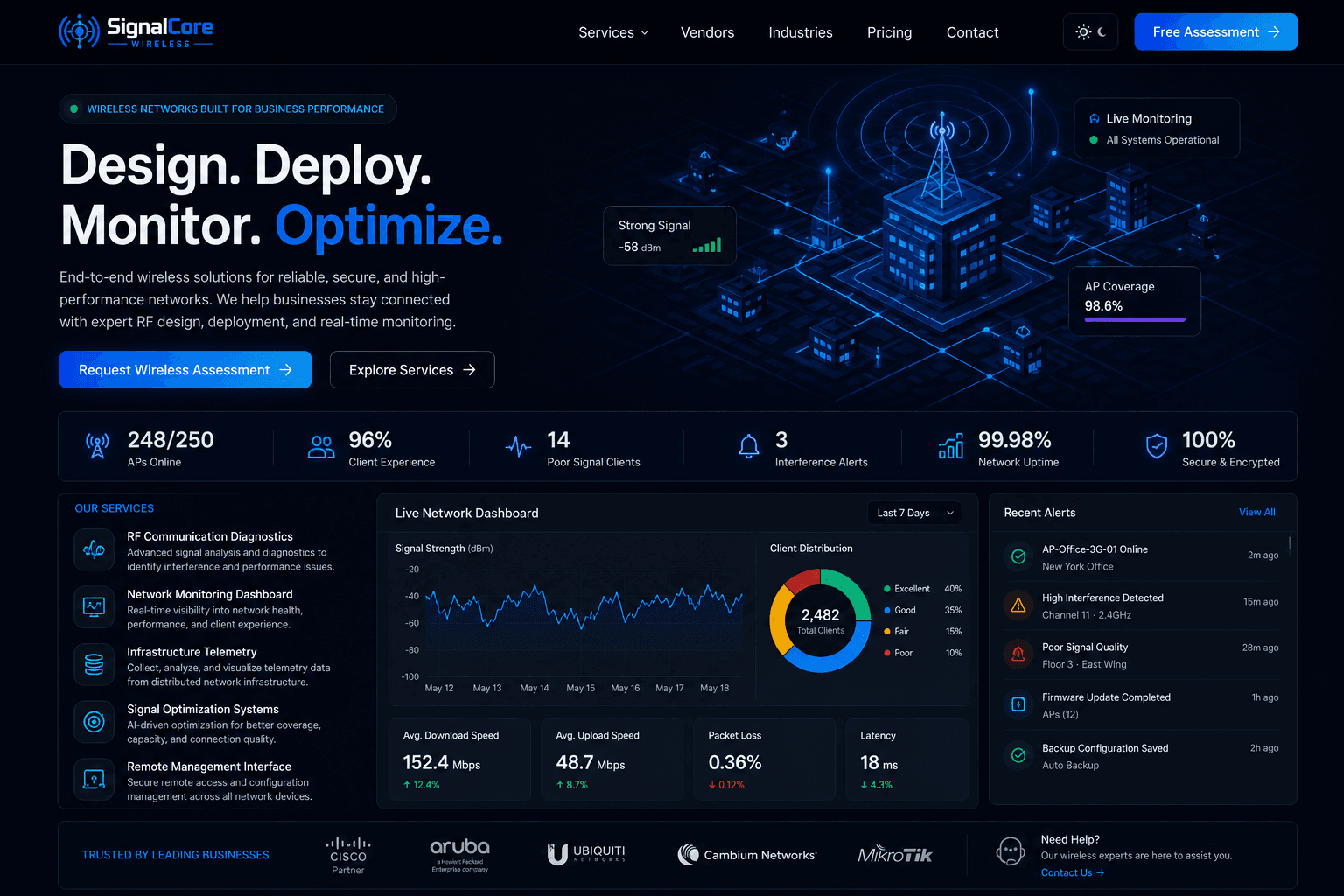Screen dimensions: 1344x896
Task: Click the Need Help headset icon
Action: (x=1011, y=851)
